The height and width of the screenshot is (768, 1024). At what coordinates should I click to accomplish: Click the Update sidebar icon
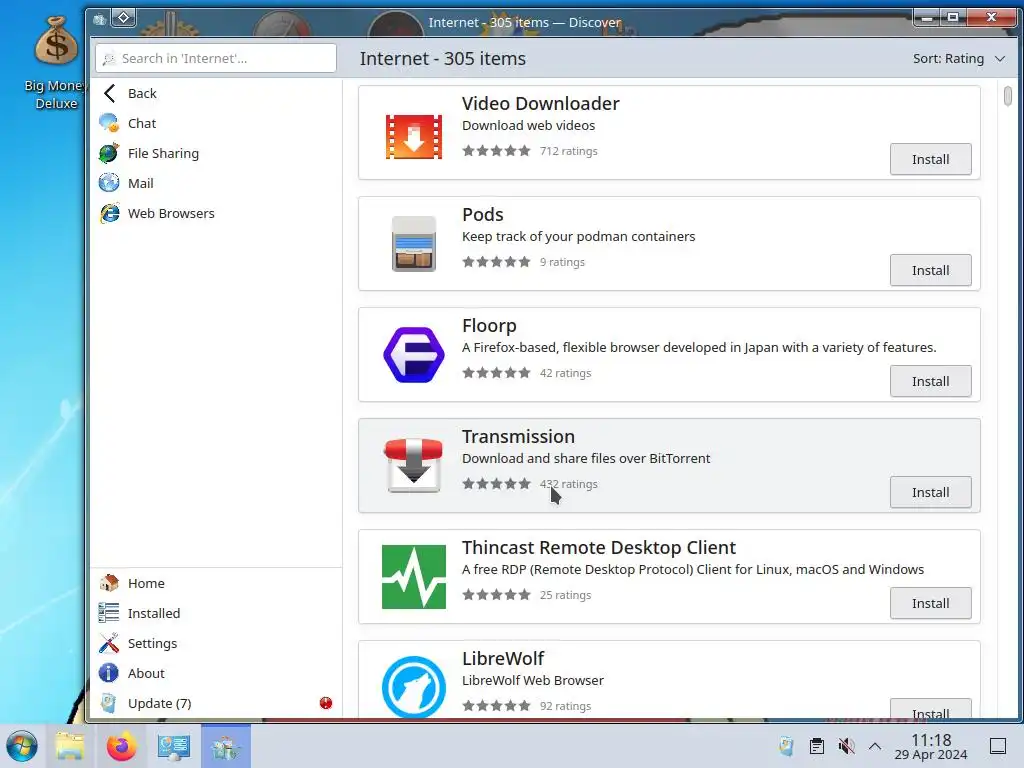109,703
